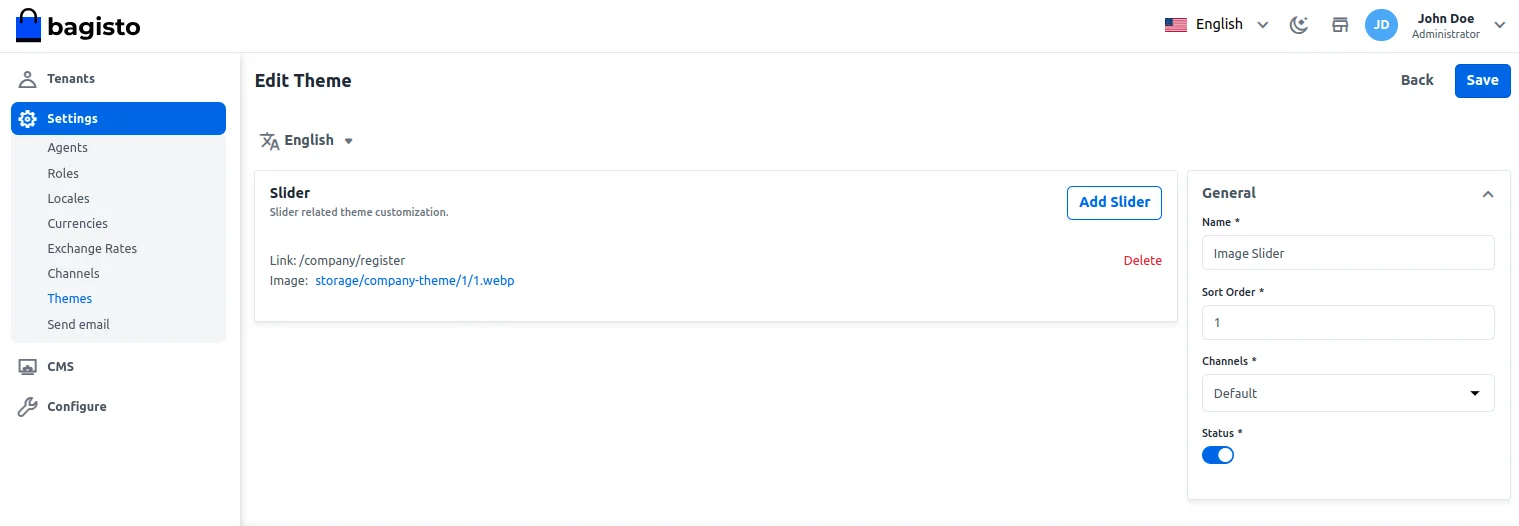This screenshot has width=1519, height=526.
Task: Go to Exchange Rates settings
Action: 92,249
